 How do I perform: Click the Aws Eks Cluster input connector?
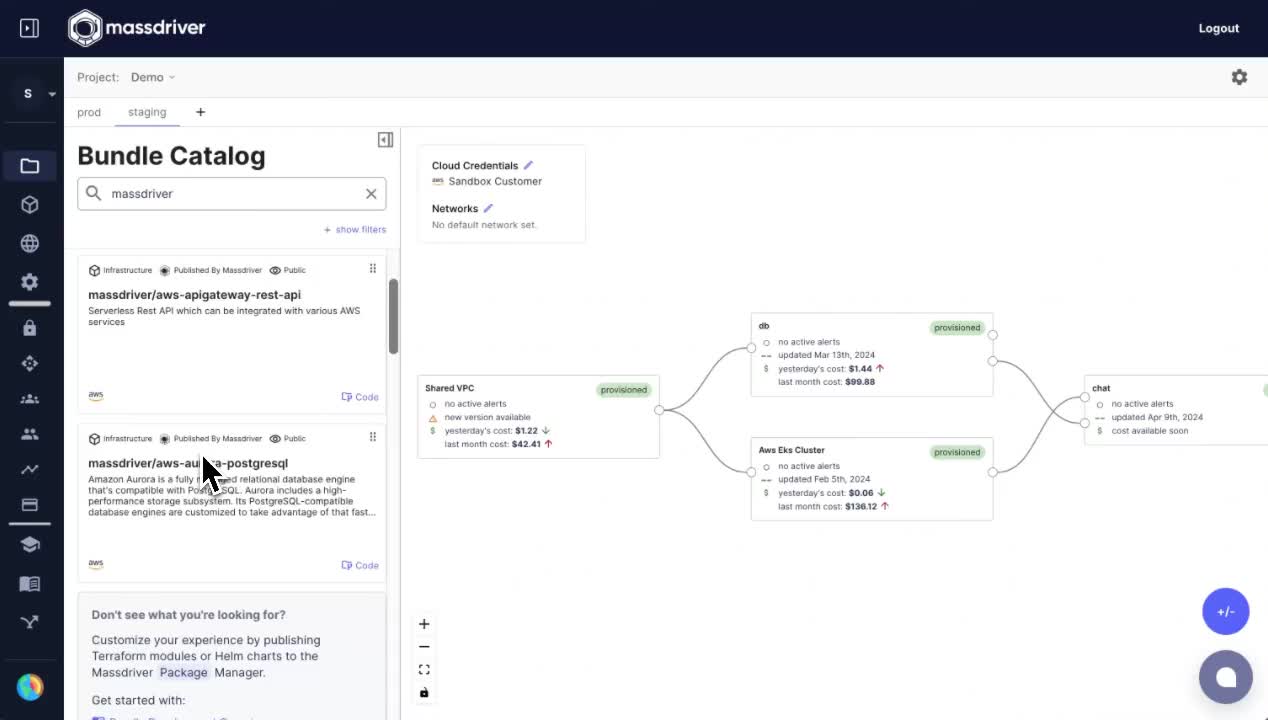click(751, 472)
